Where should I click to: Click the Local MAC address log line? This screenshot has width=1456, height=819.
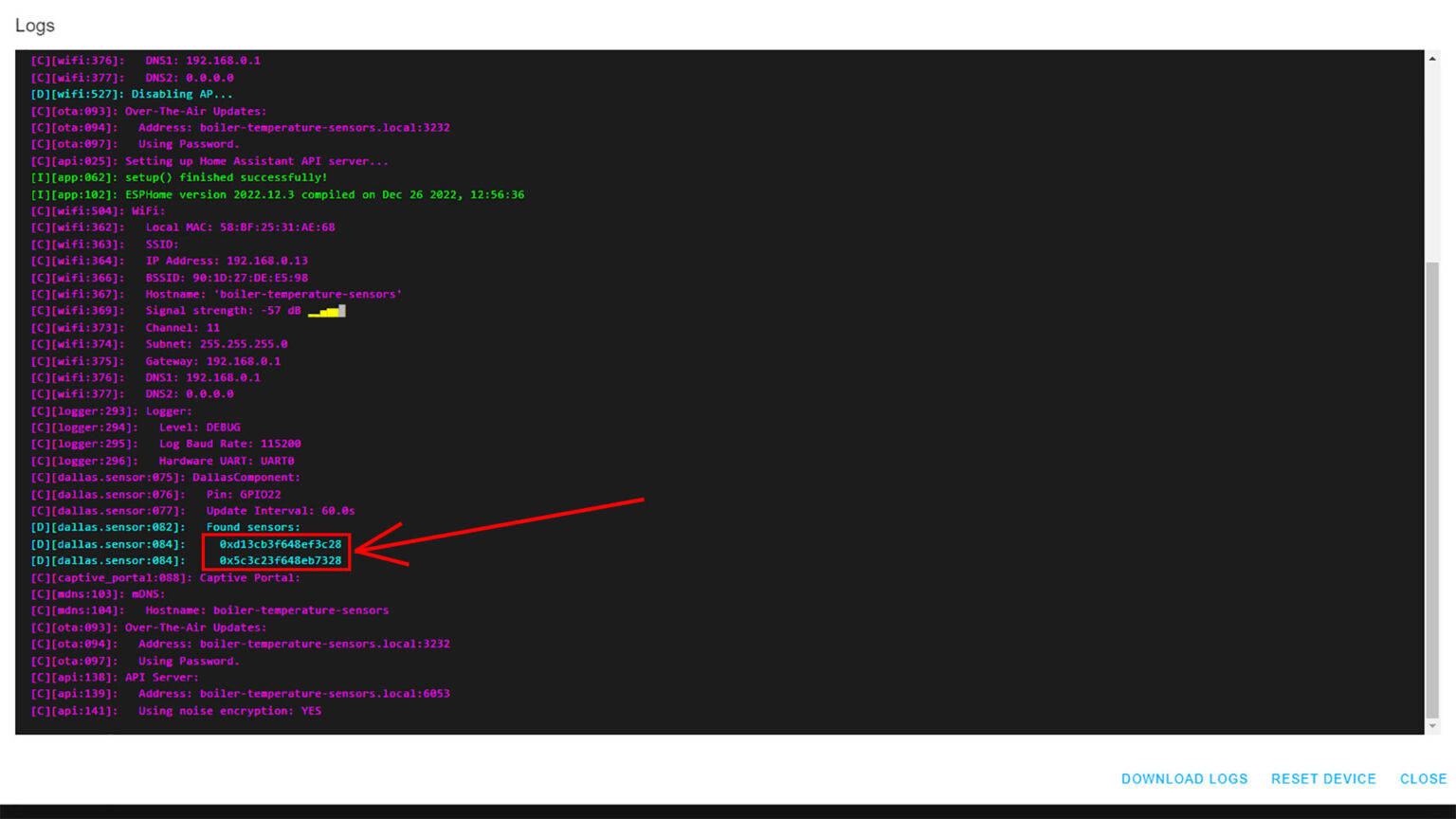coord(240,227)
